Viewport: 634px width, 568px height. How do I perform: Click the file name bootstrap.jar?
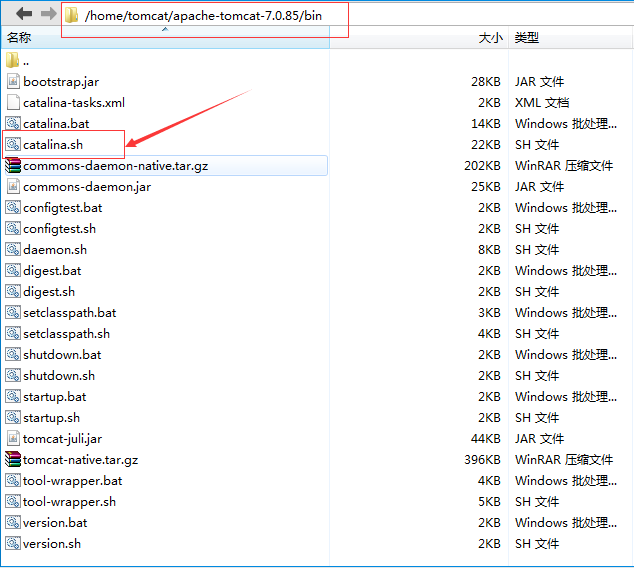[61, 82]
